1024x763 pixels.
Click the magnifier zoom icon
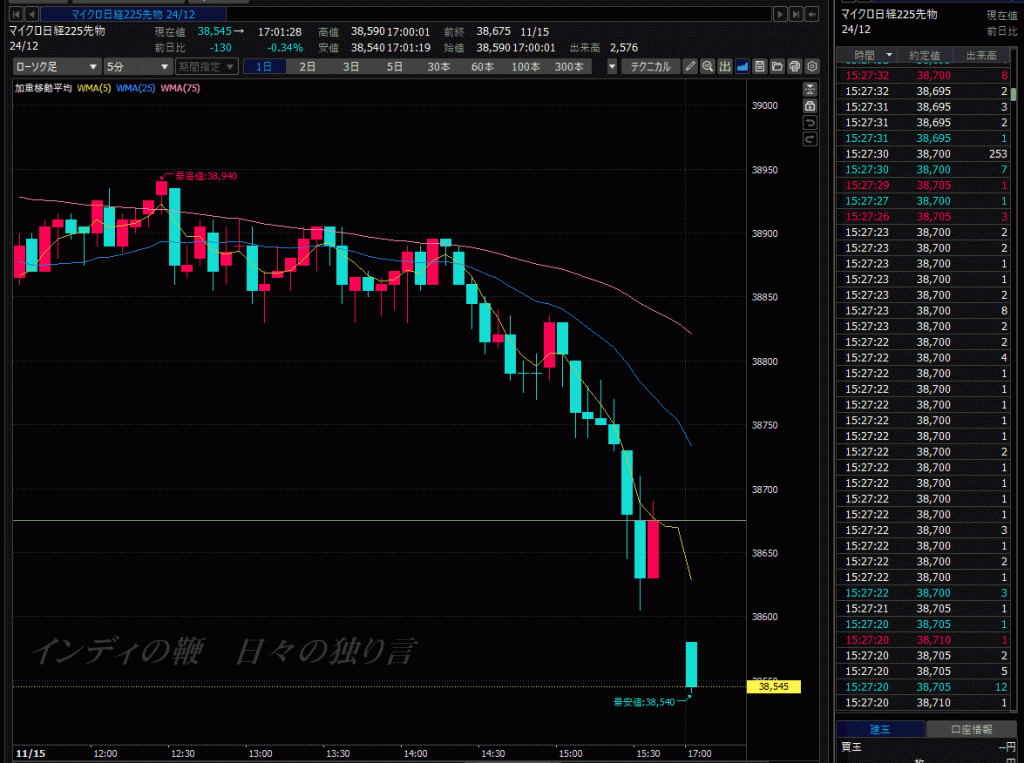[x=707, y=67]
